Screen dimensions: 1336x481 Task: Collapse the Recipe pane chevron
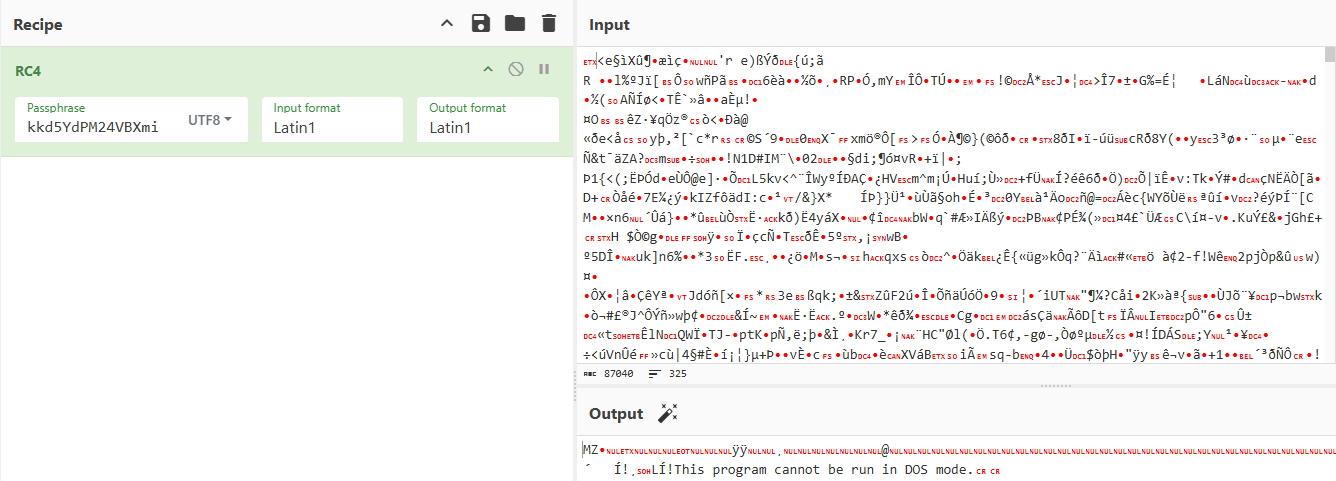tap(447, 23)
